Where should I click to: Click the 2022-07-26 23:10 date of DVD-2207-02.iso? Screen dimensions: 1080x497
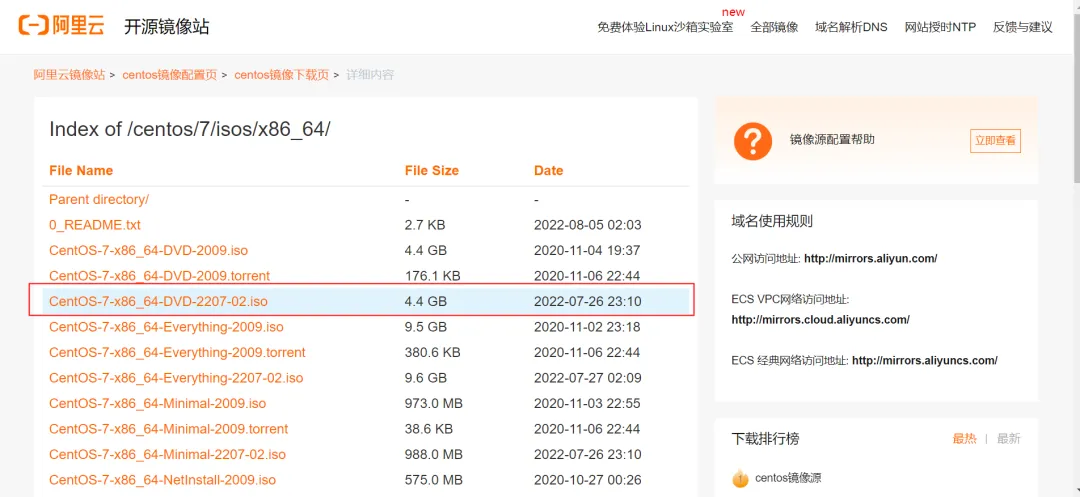click(588, 302)
